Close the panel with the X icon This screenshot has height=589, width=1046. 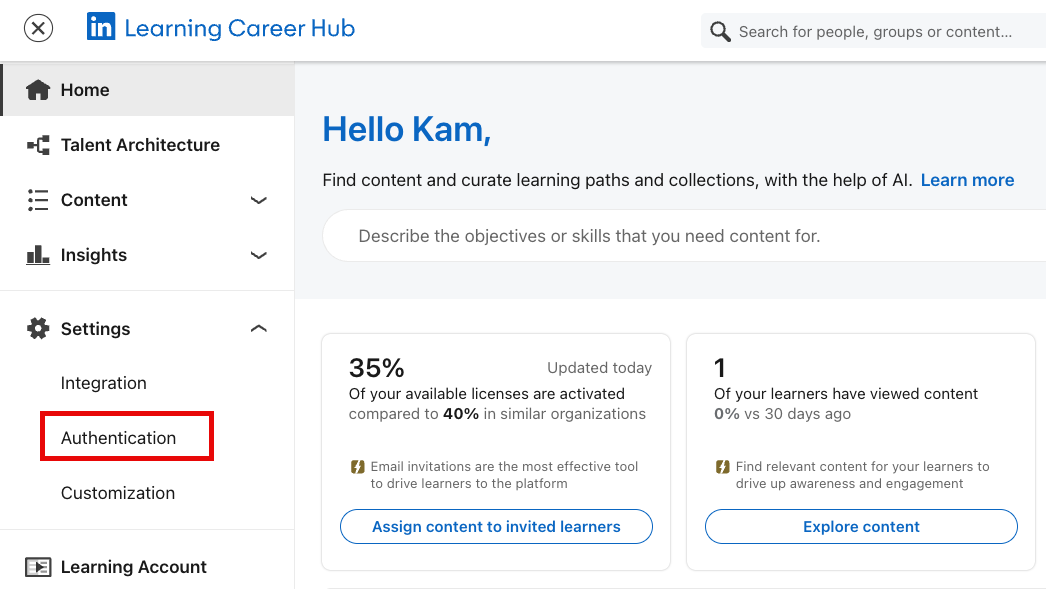click(x=38, y=28)
